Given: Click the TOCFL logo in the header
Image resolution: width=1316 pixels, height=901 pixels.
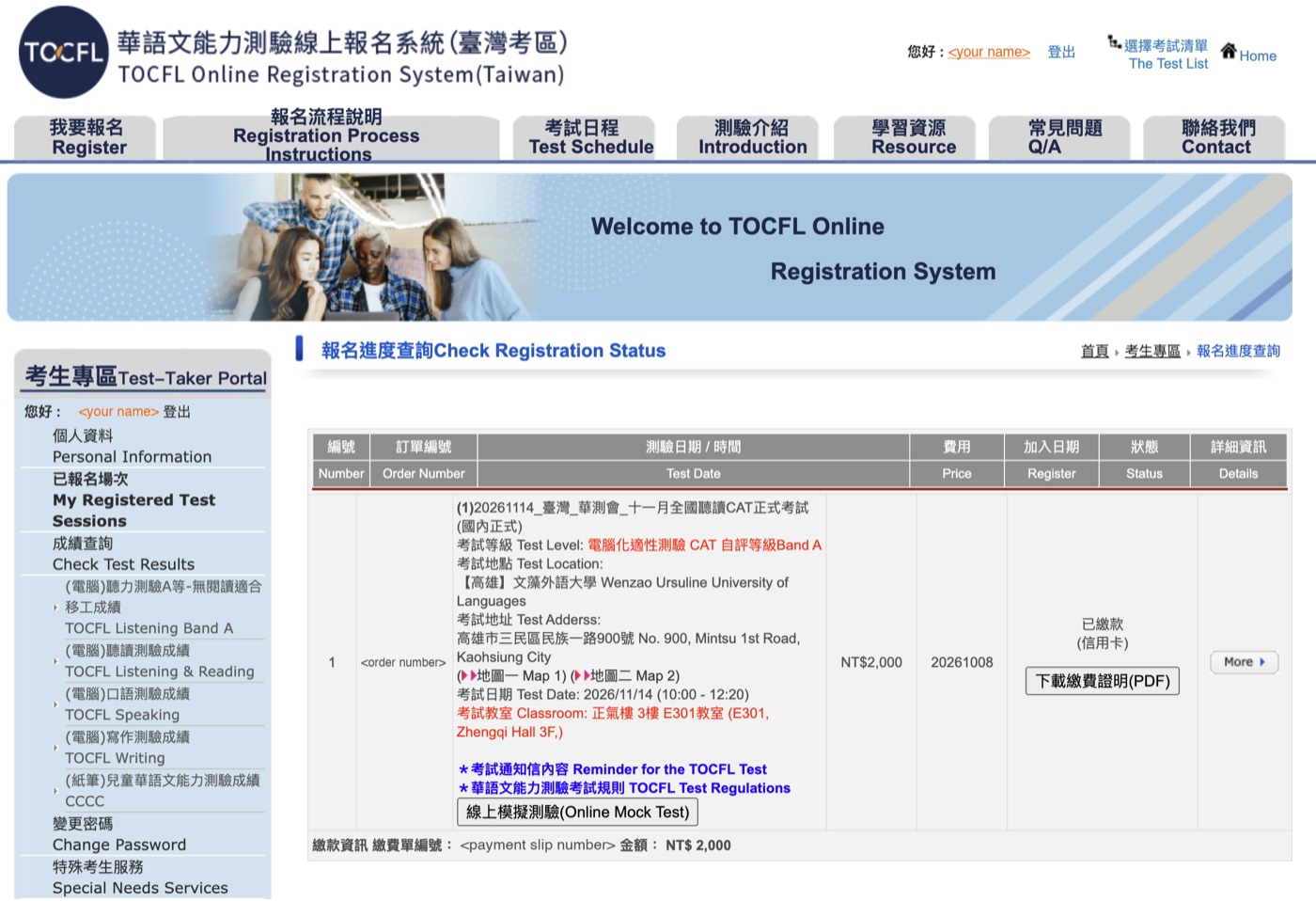Looking at the screenshot, I should 64,53.
